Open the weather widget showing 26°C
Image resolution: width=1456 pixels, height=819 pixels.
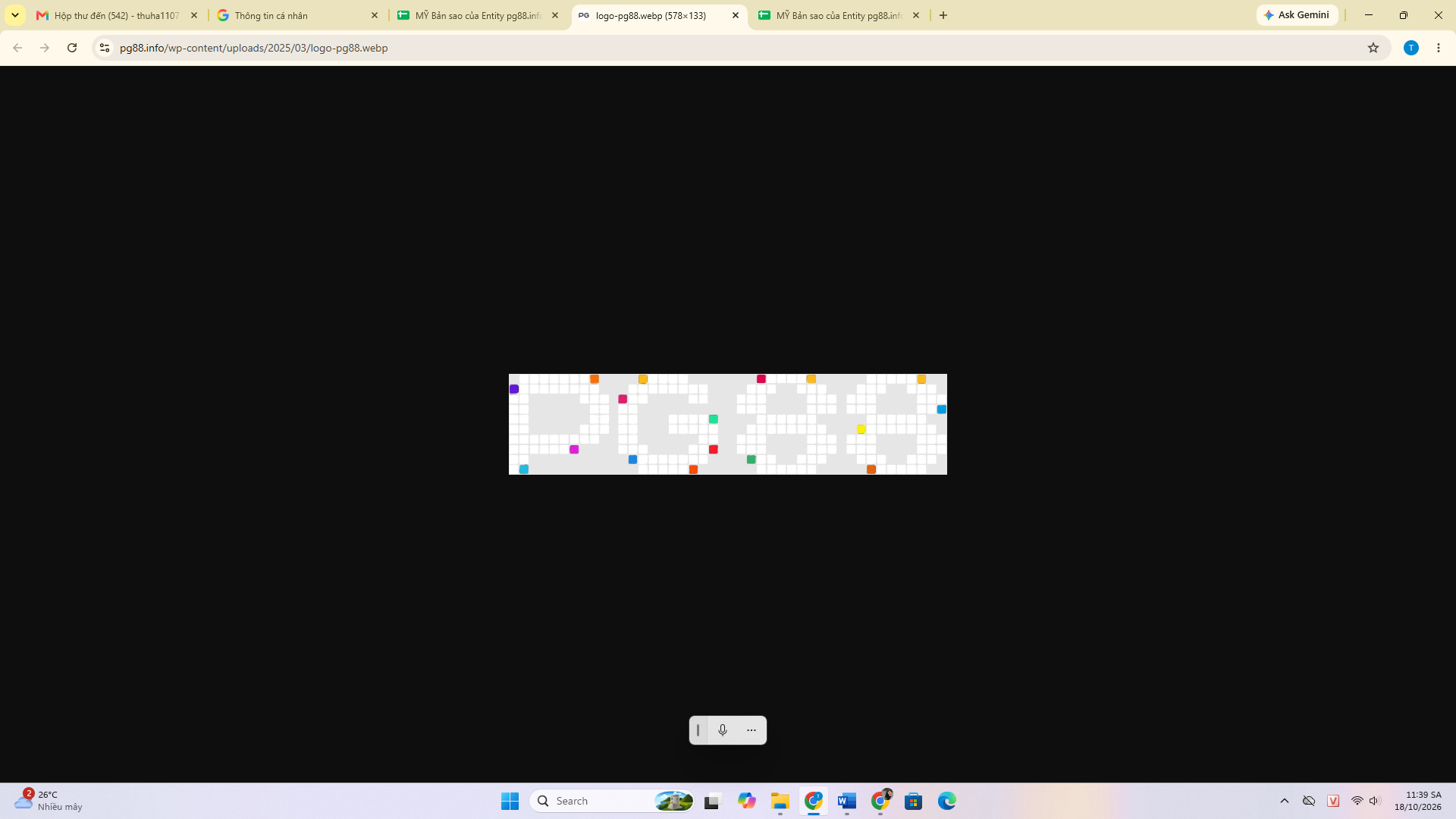click(x=49, y=801)
